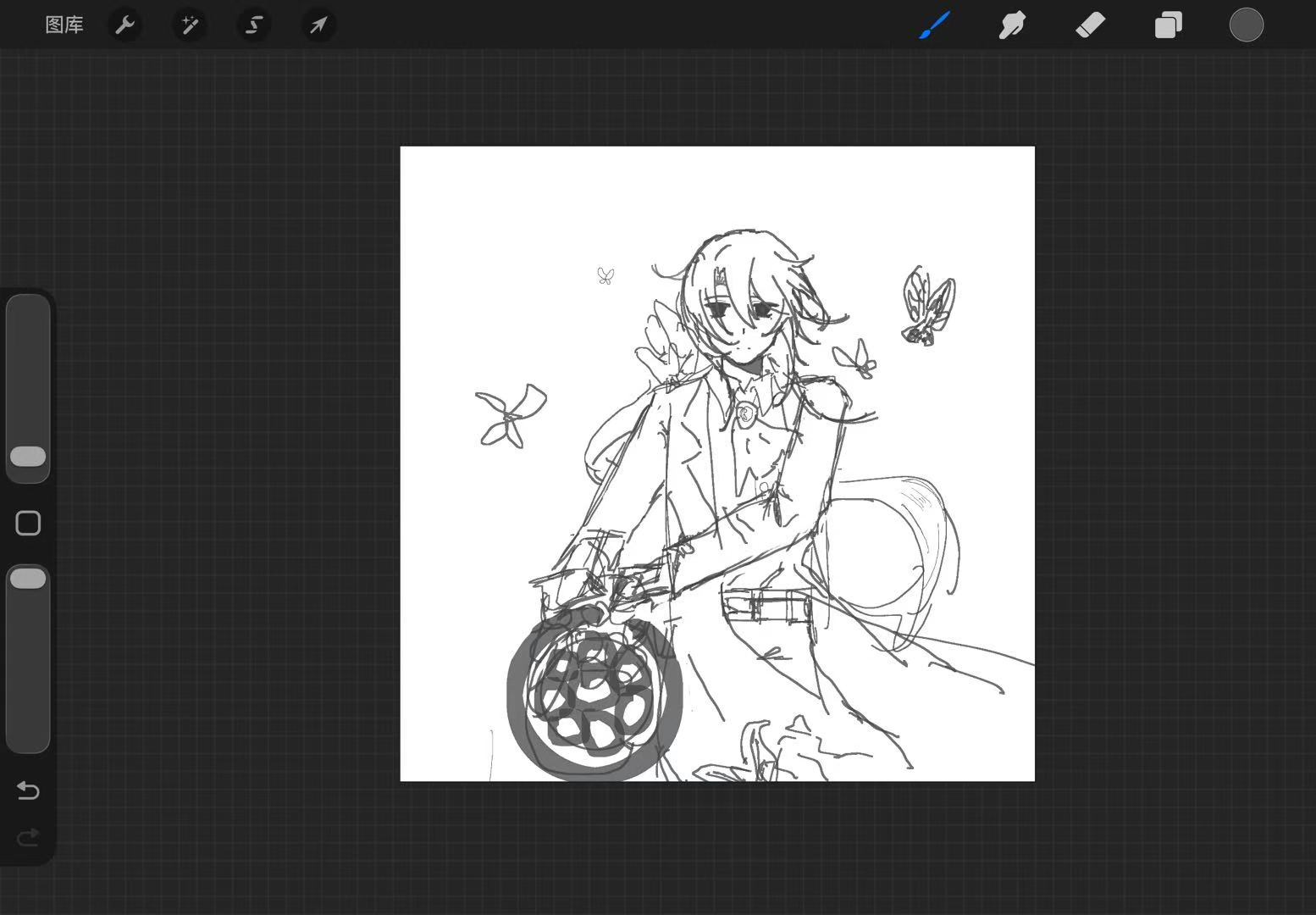This screenshot has height=915, width=1316.
Task: Click the circular wheel ornament drawing
Action: 594,700
